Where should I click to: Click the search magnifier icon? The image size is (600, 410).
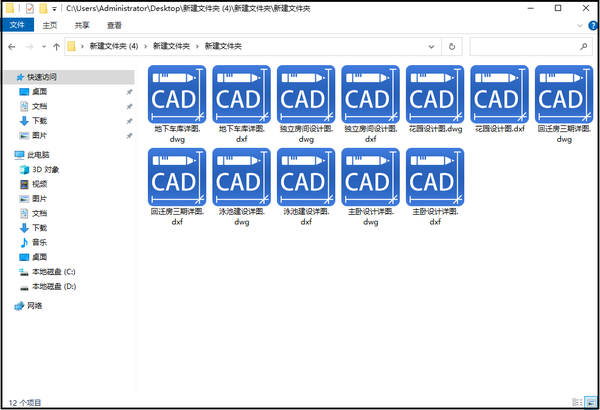(x=584, y=47)
